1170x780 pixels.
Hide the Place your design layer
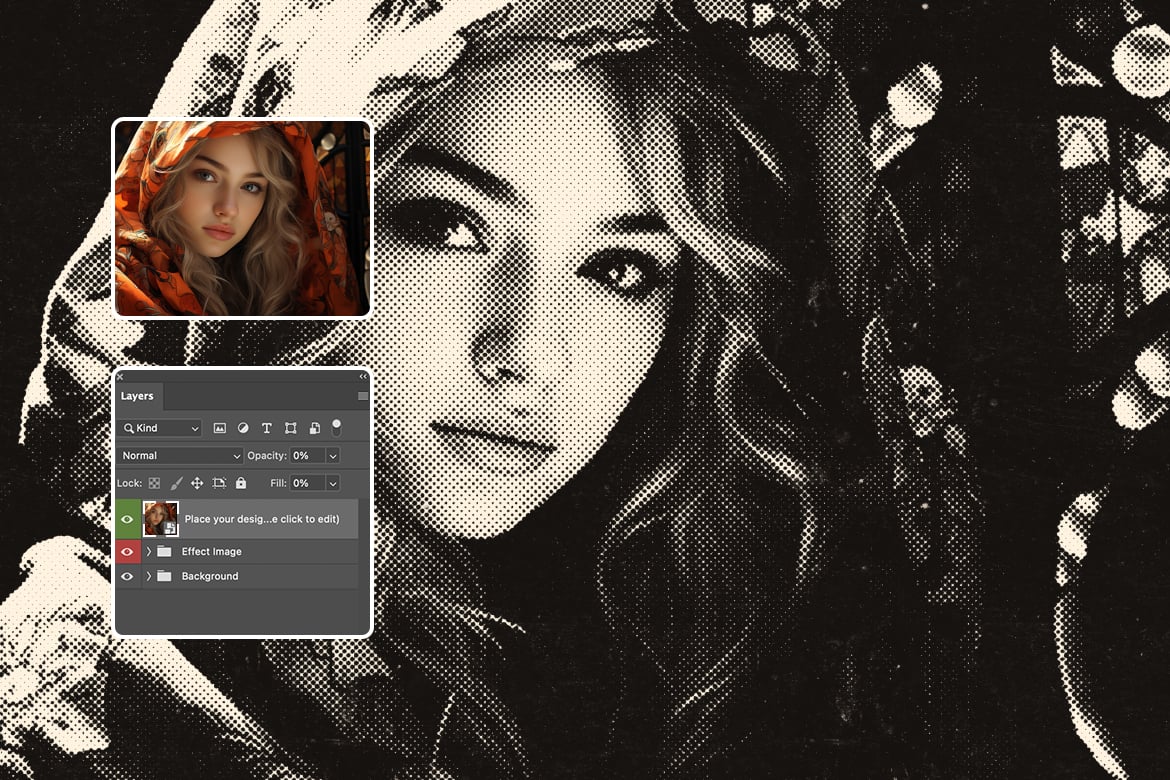pos(127,520)
